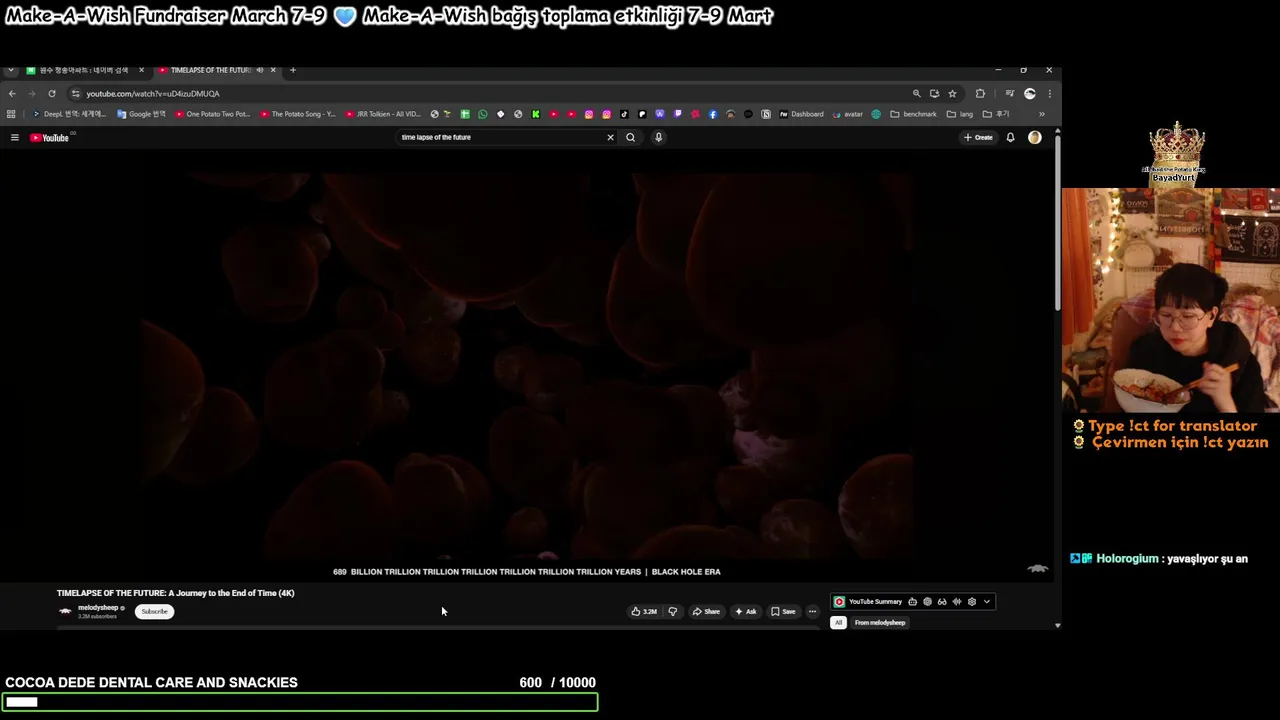Start voice search with microphone icon

click(x=658, y=137)
